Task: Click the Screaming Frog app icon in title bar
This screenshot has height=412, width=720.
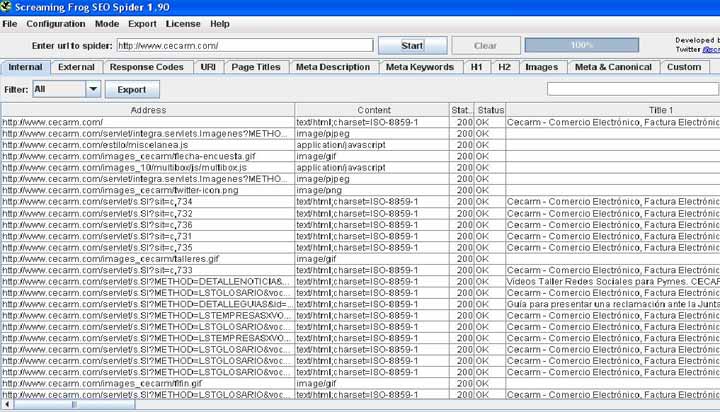Action: tap(8, 7)
